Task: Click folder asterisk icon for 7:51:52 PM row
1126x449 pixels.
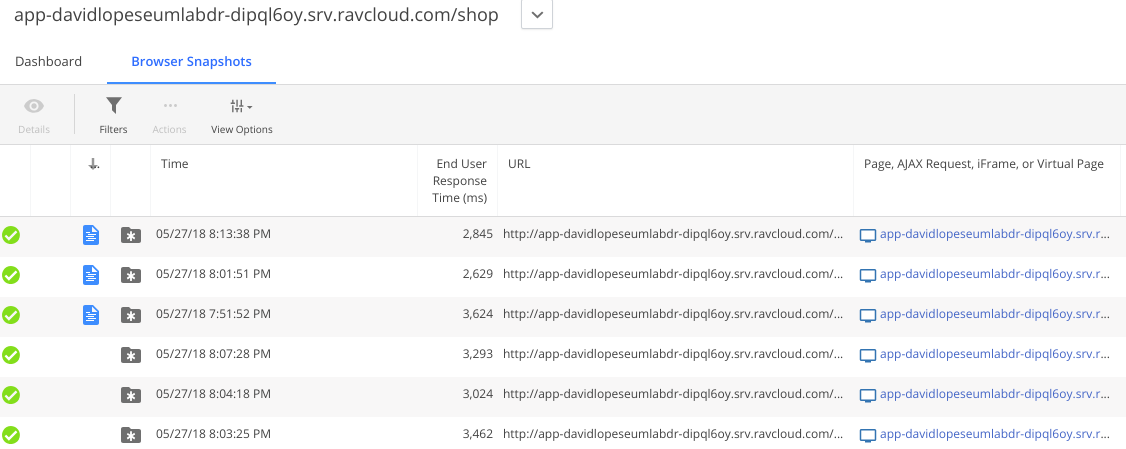Action: pos(130,315)
